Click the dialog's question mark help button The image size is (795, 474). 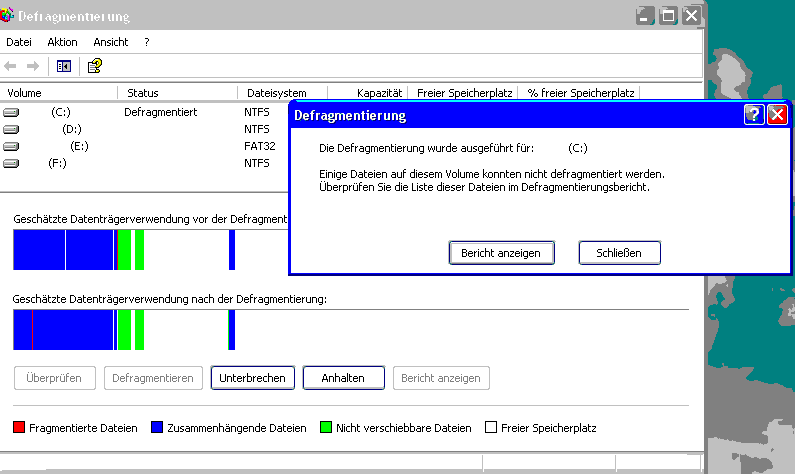[755, 115]
